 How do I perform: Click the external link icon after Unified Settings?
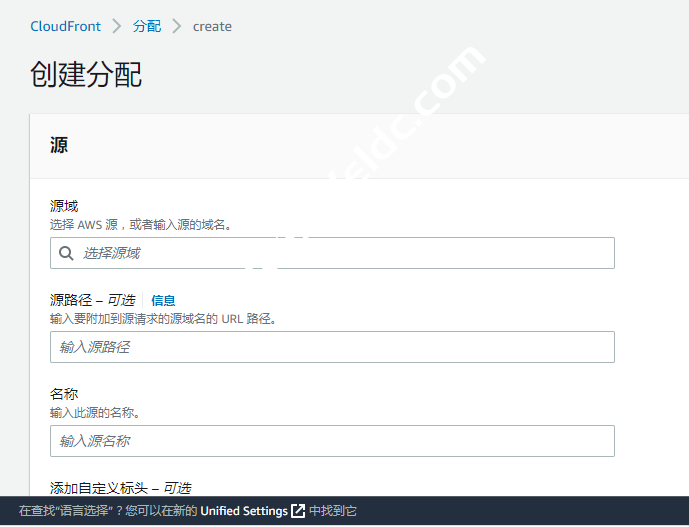pos(298,511)
